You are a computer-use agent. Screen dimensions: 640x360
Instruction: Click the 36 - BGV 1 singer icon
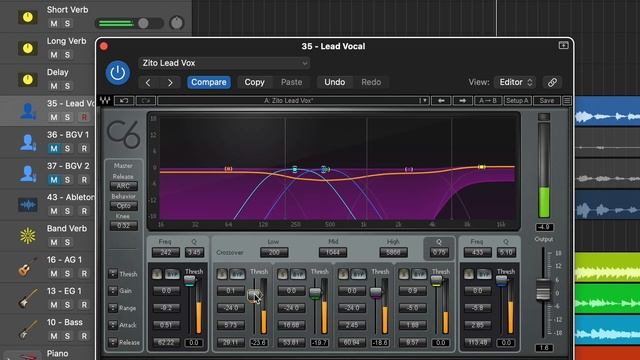click(x=28, y=142)
